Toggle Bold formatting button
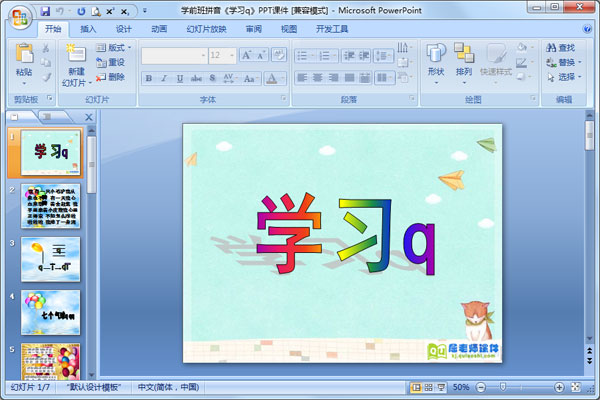The image size is (600, 400). [148, 78]
